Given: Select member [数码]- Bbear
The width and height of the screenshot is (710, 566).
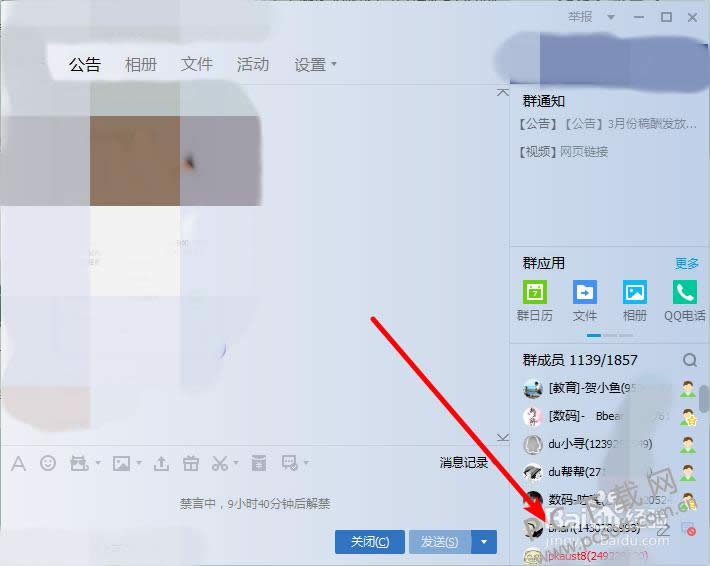Looking at the screenshot, I should pyautogui.click(x=609, y=417).
